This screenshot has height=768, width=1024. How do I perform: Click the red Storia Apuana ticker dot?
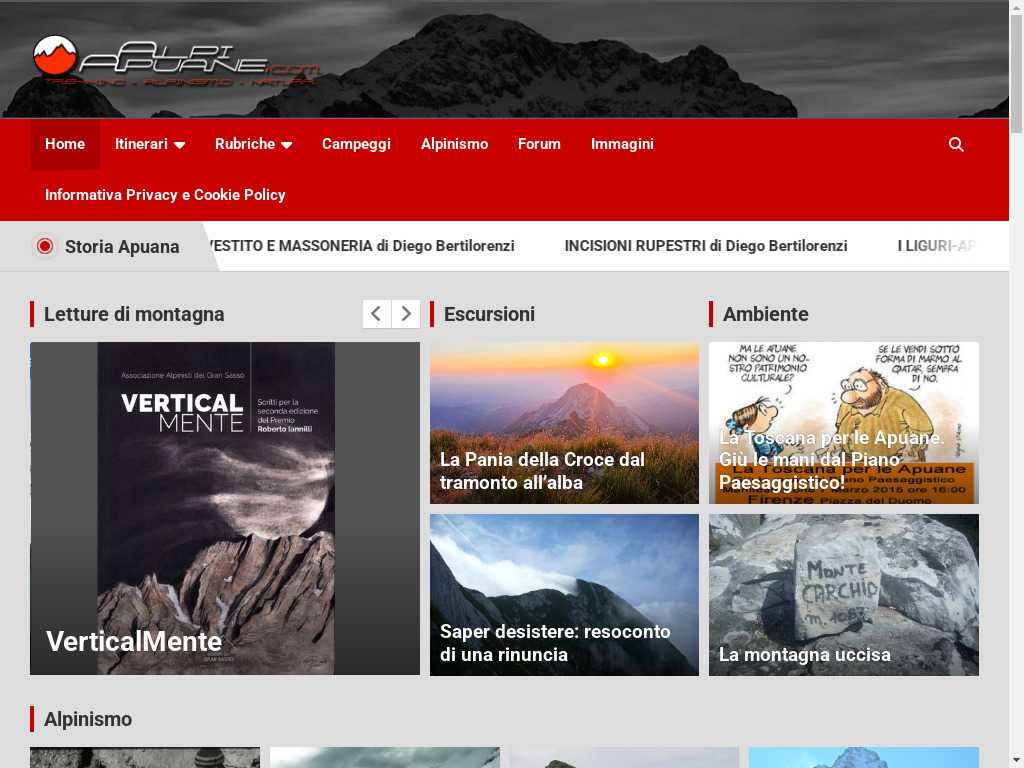point(44,246)
